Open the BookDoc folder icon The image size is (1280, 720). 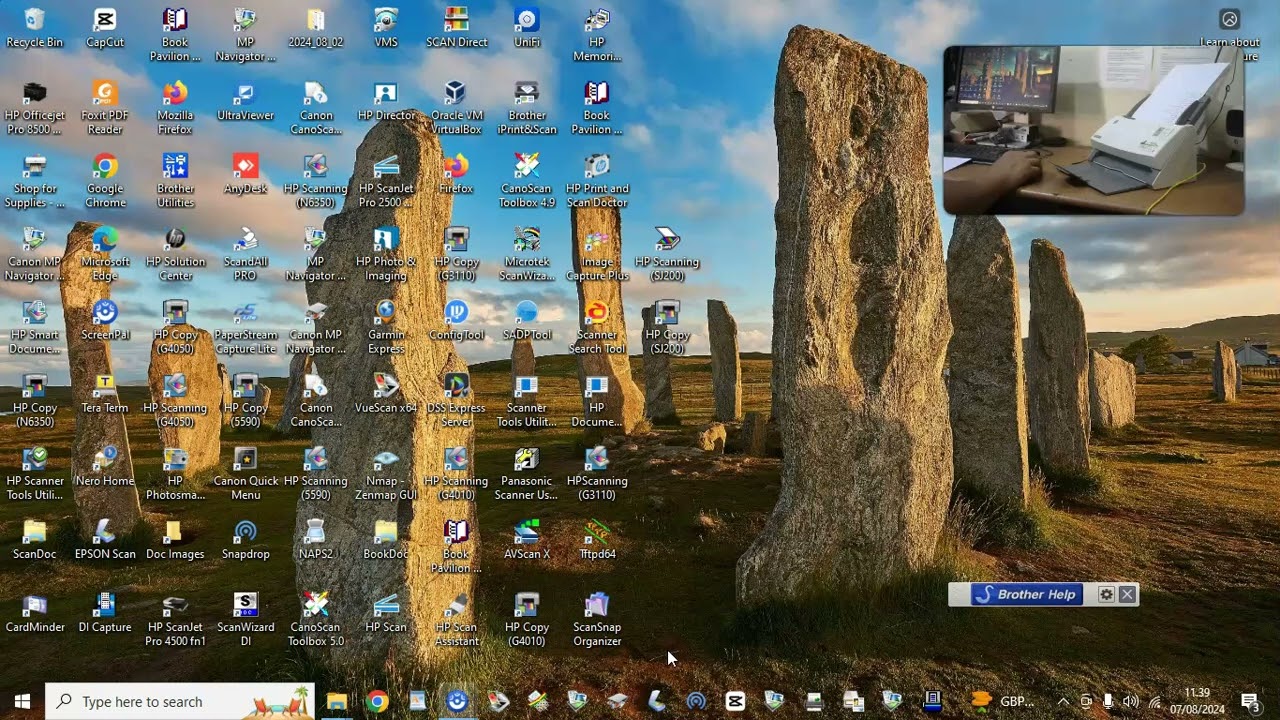[x=386, y=539]
